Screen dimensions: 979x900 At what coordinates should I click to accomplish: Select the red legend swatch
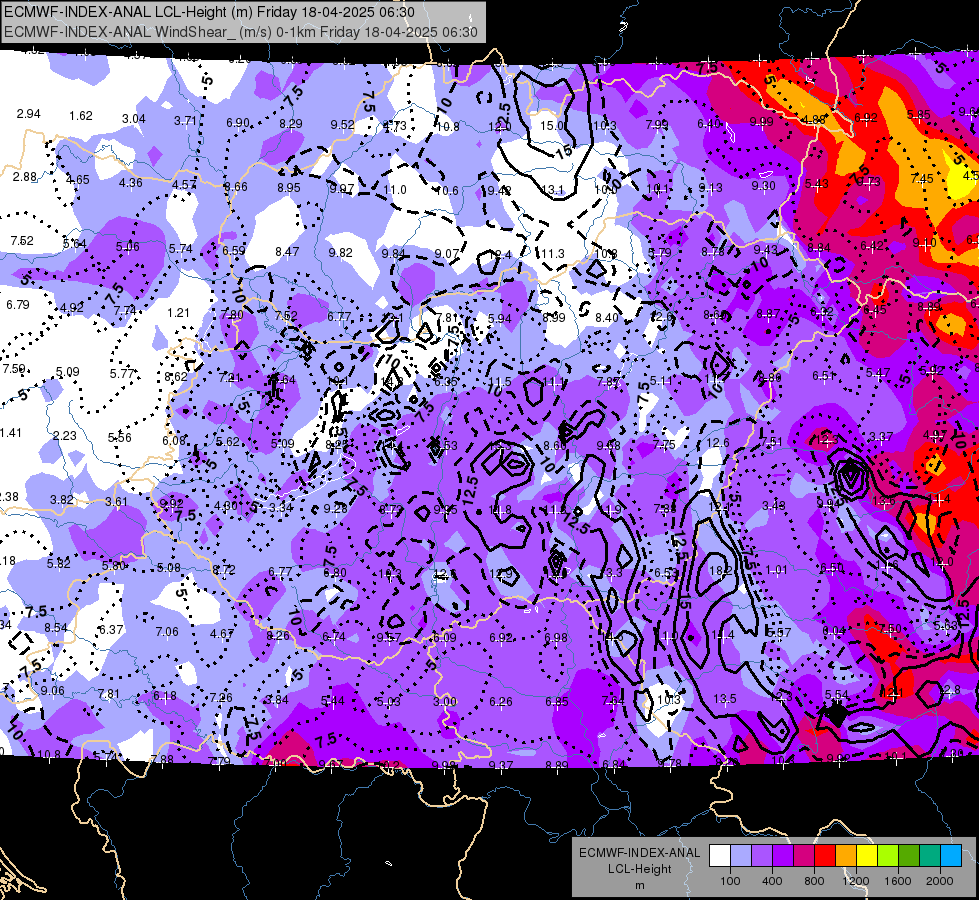(x=825, y=856)
